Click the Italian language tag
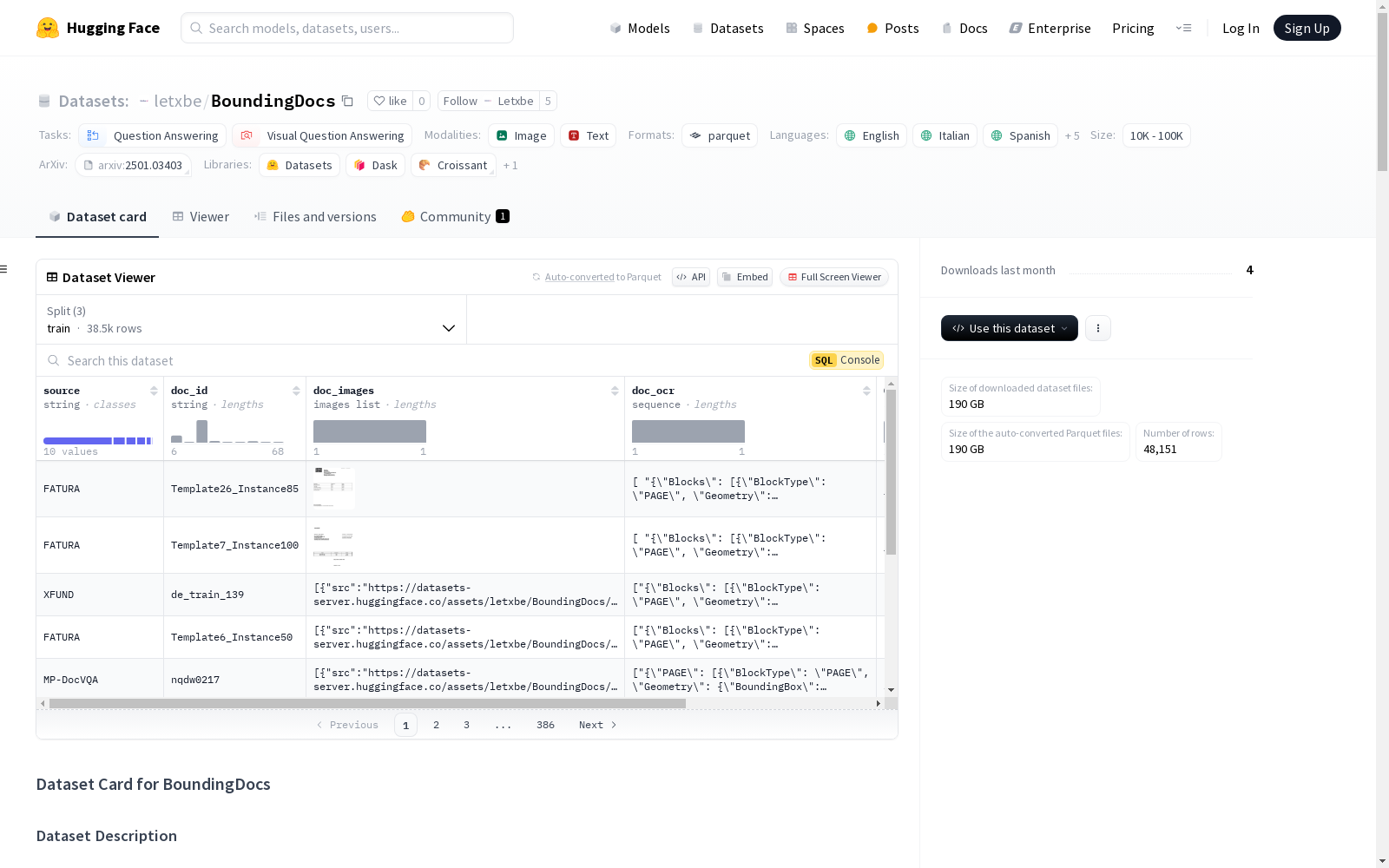1389x868 pixels. [x=945, y=135]
